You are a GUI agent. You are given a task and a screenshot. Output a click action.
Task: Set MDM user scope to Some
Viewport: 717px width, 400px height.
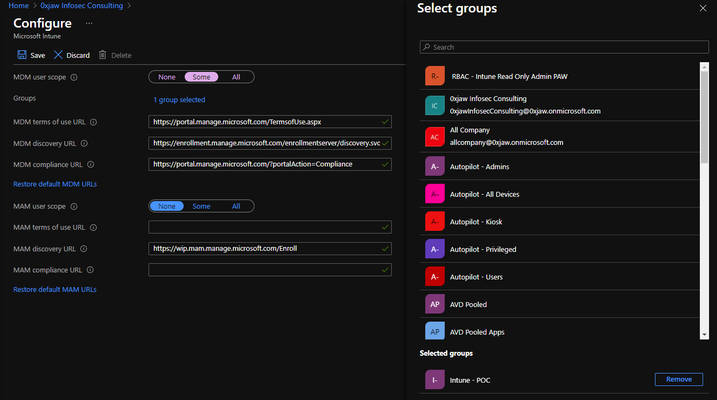(x=201, y=77)
